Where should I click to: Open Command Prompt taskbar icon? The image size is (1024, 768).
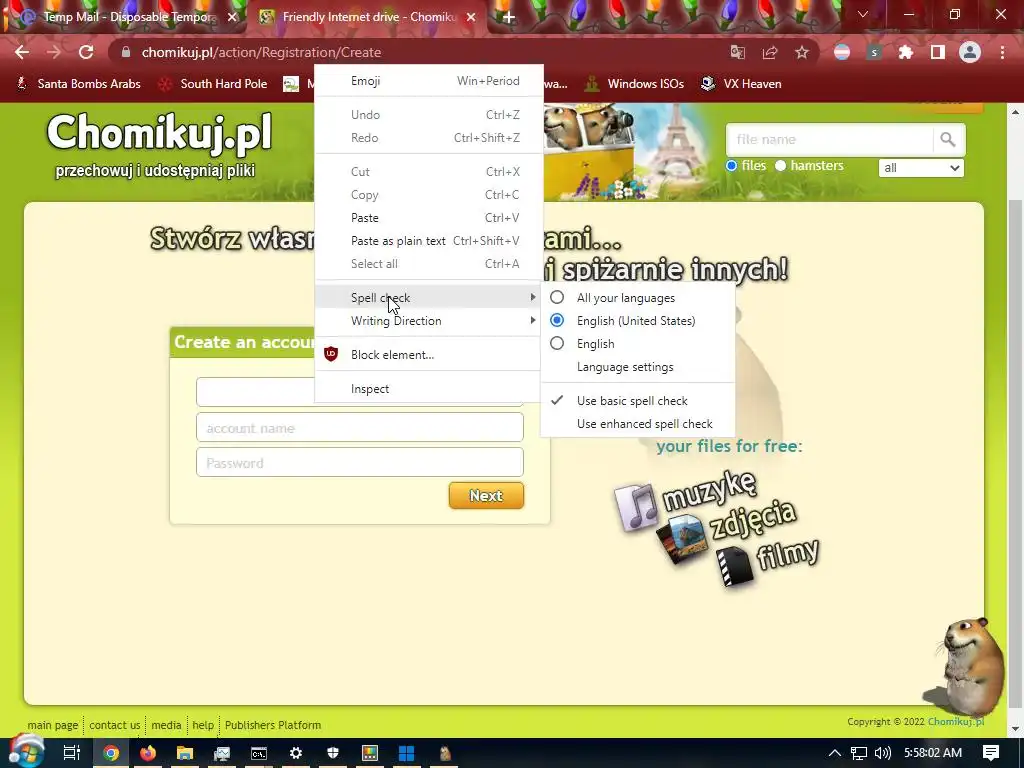tap(259, 753)
